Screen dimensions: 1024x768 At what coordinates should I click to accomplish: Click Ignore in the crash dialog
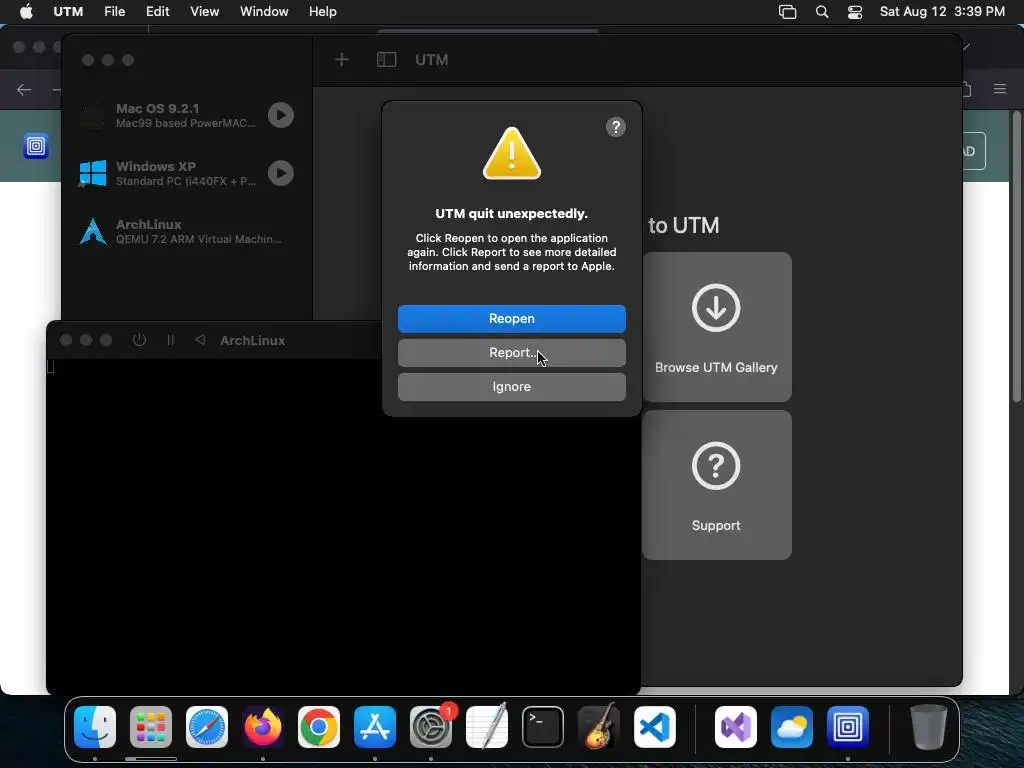pos(511,387)
